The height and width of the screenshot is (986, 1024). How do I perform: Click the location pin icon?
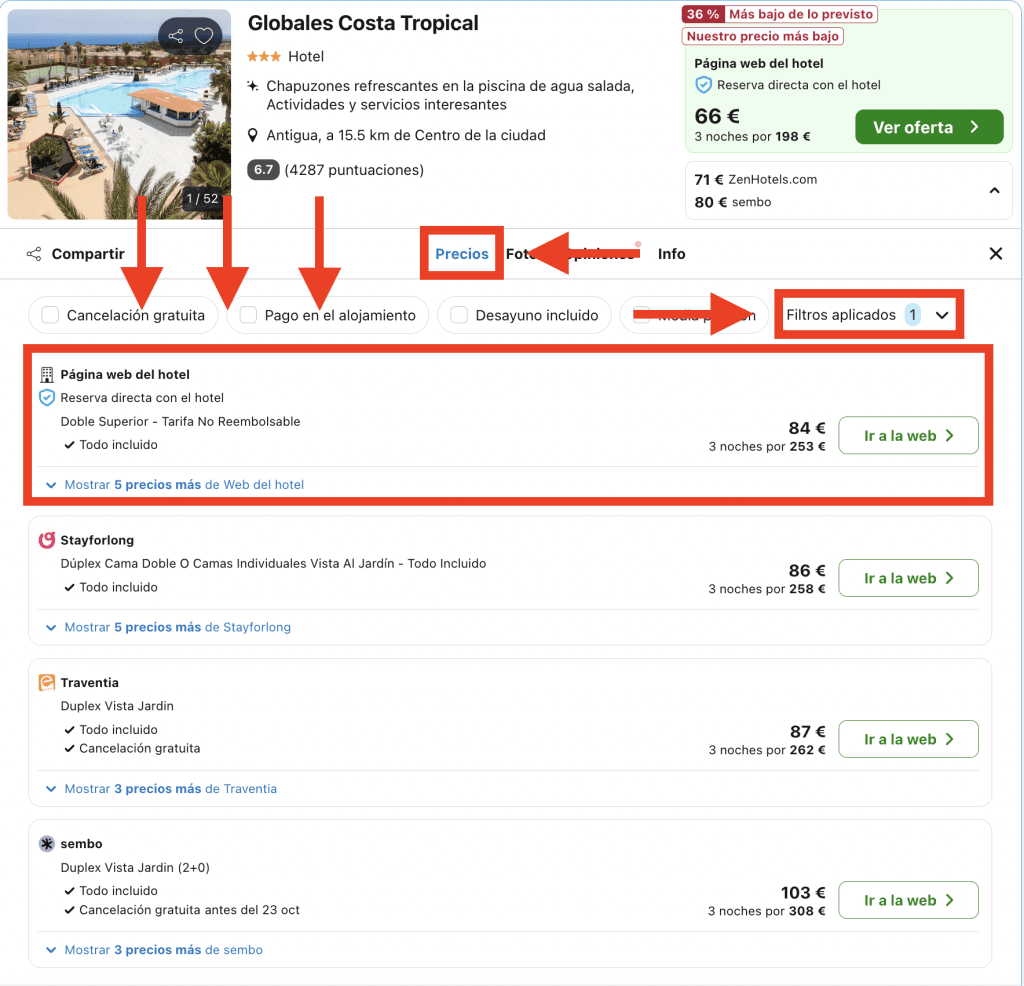pos(254,136)
